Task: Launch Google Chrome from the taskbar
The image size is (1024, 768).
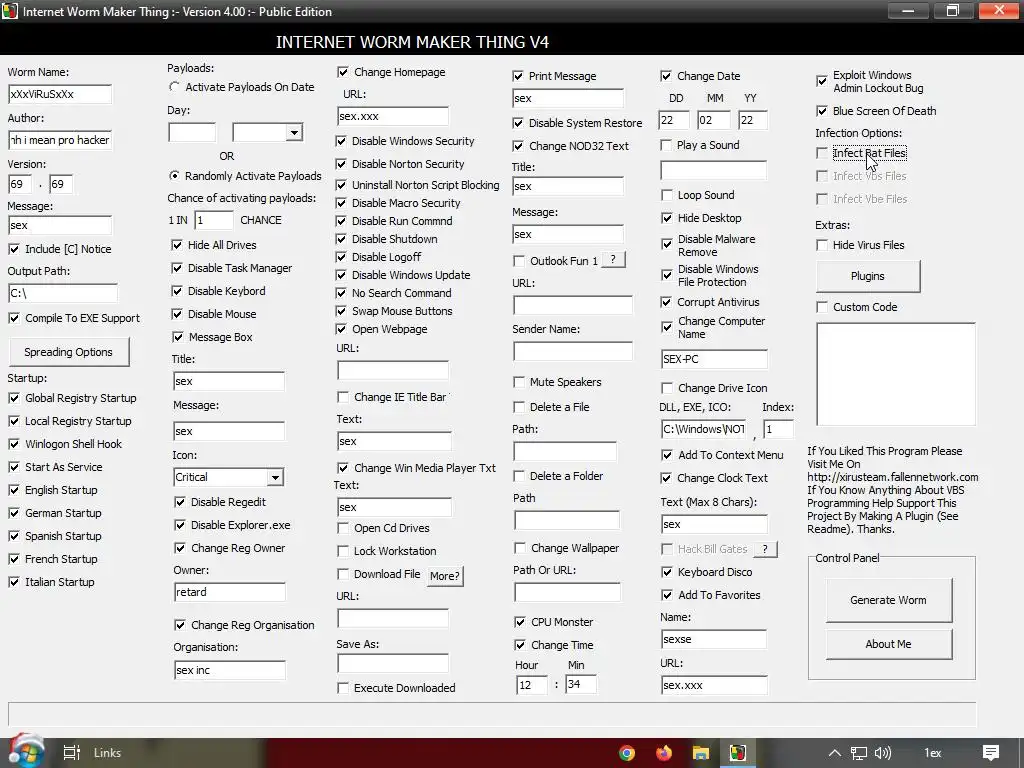Action: pos(627,753)
